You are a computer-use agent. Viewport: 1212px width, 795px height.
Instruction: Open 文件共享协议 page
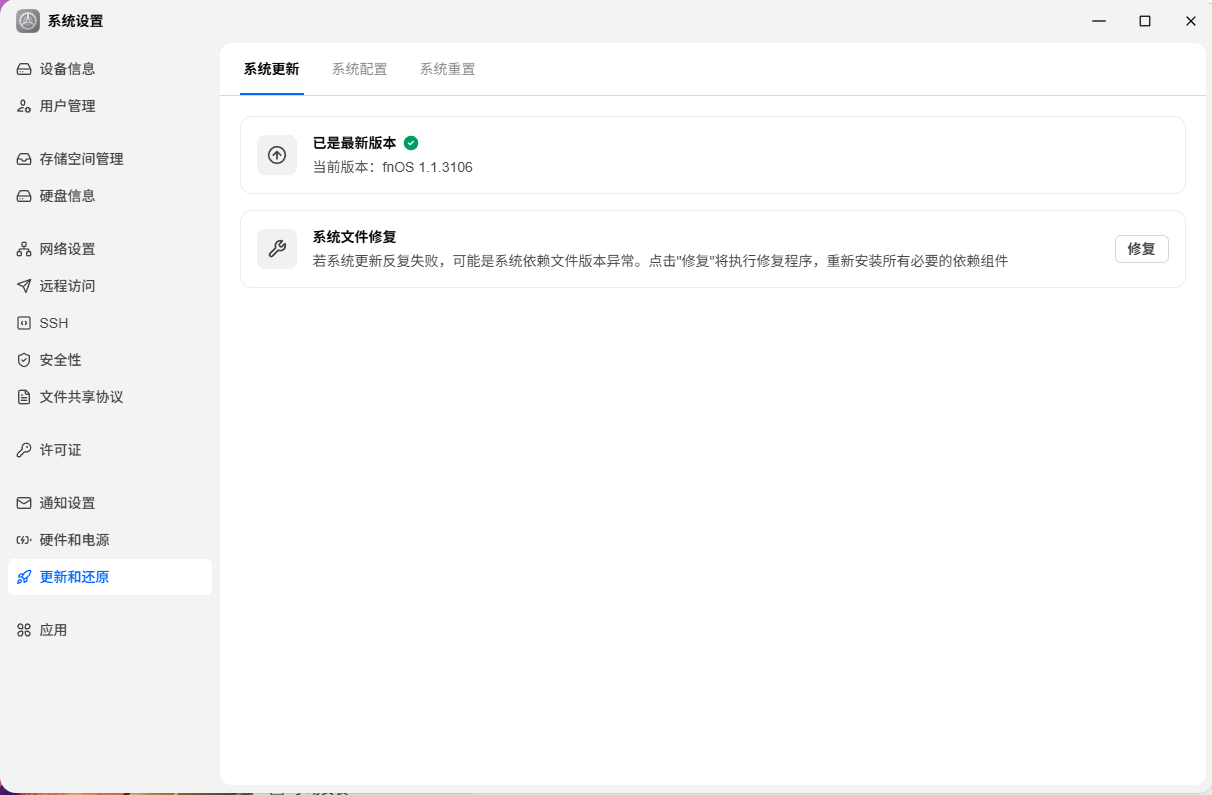click(x=110, y=397)
